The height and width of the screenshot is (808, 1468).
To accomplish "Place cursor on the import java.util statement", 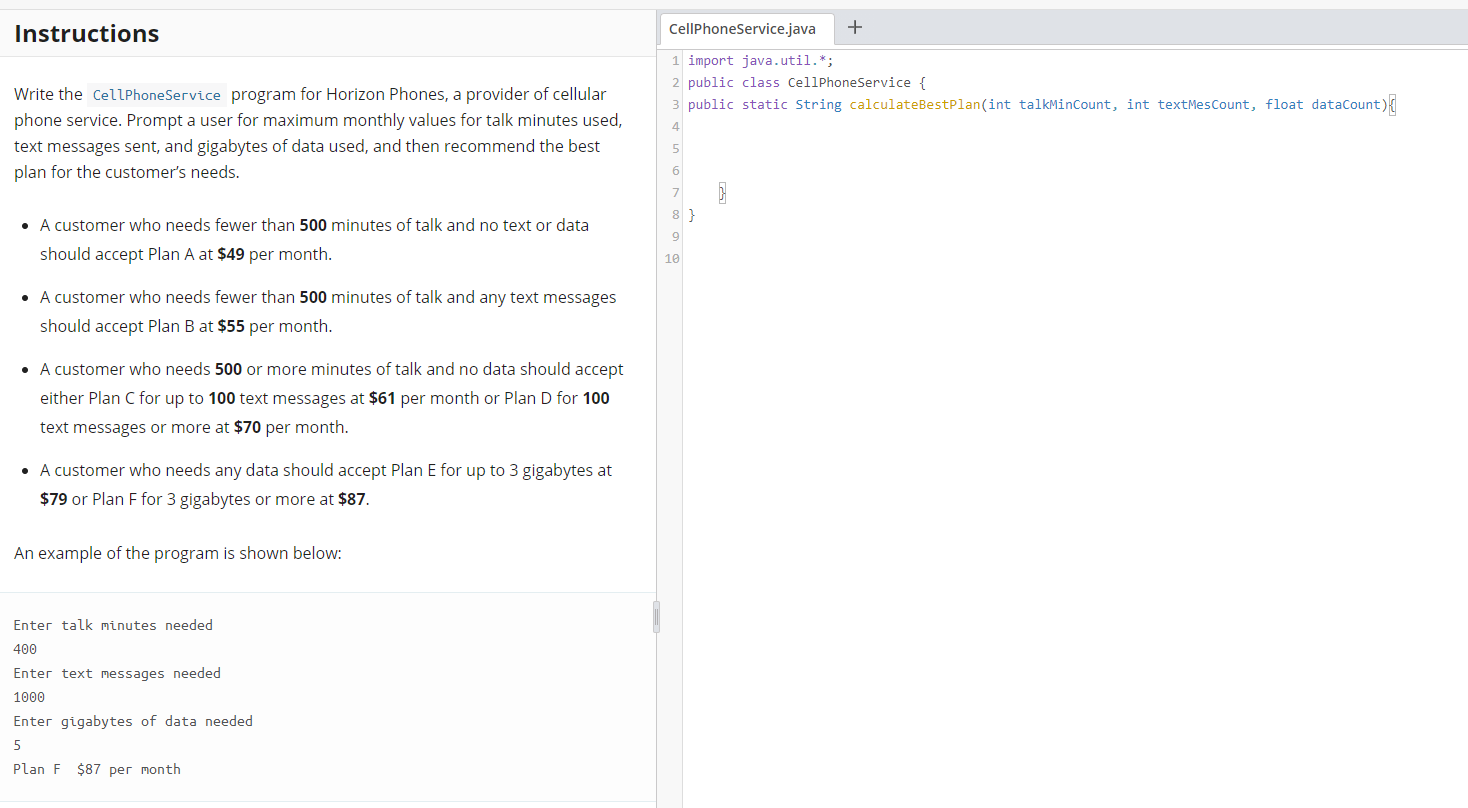I will (x=760, y=60).
